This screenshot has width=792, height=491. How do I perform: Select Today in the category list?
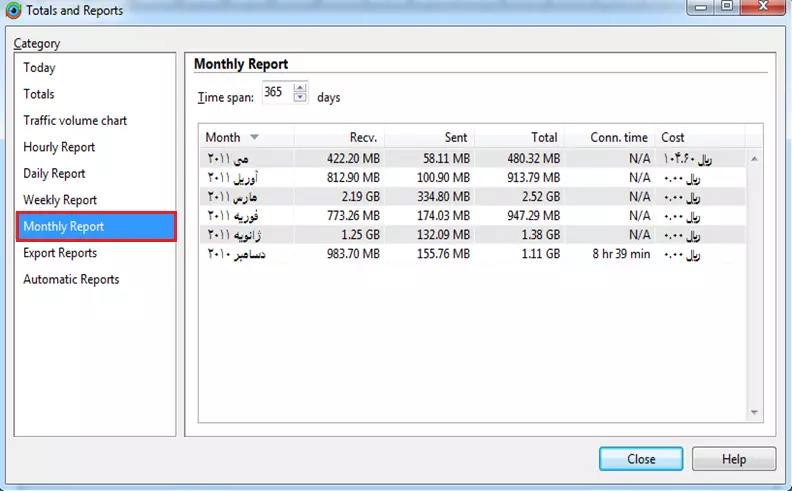click(40, 68)
